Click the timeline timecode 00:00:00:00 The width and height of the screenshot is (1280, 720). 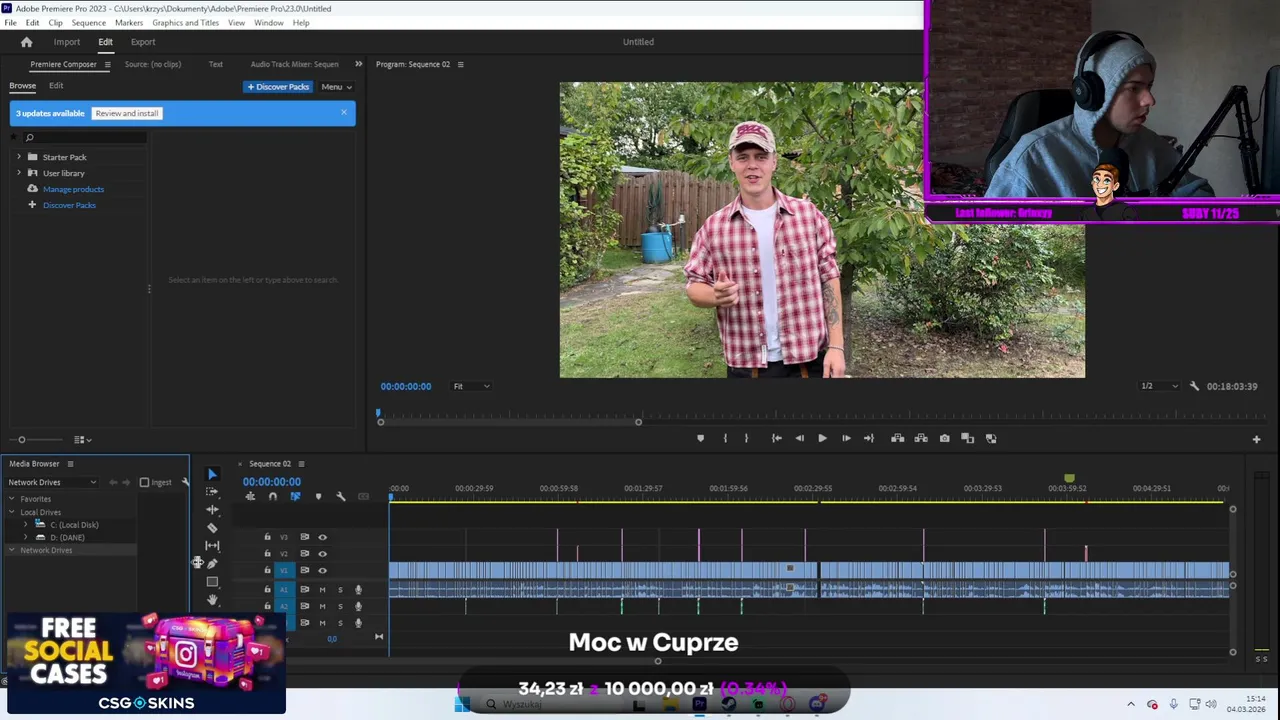[272, 482]
